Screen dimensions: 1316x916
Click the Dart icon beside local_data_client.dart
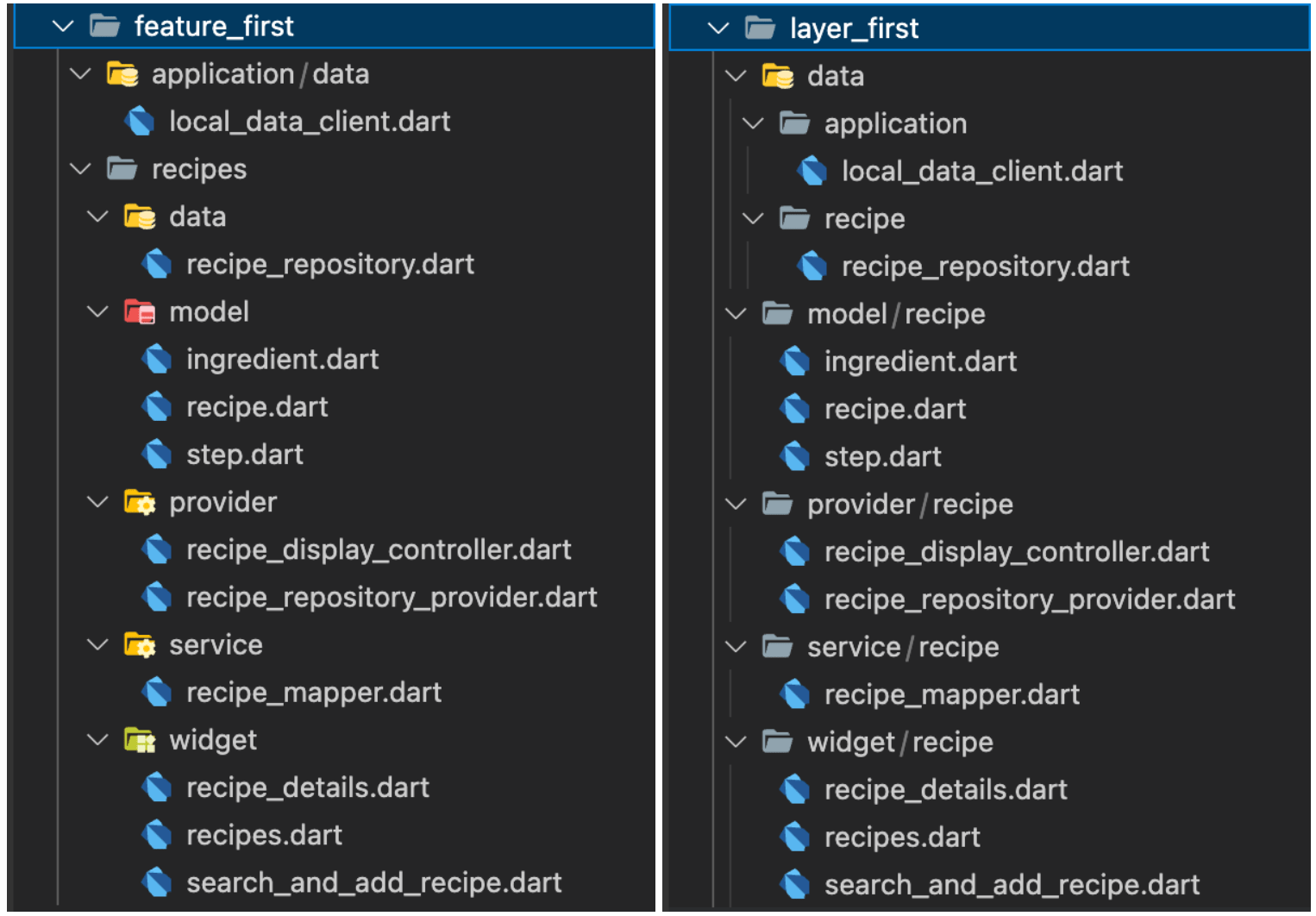[141, 121]
